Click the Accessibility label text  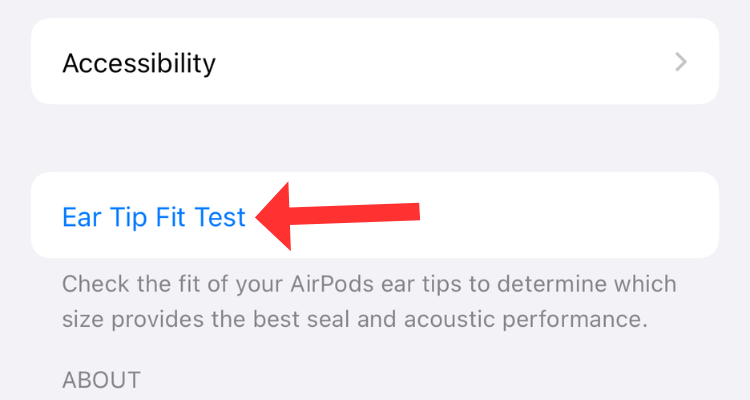[139, 63]
